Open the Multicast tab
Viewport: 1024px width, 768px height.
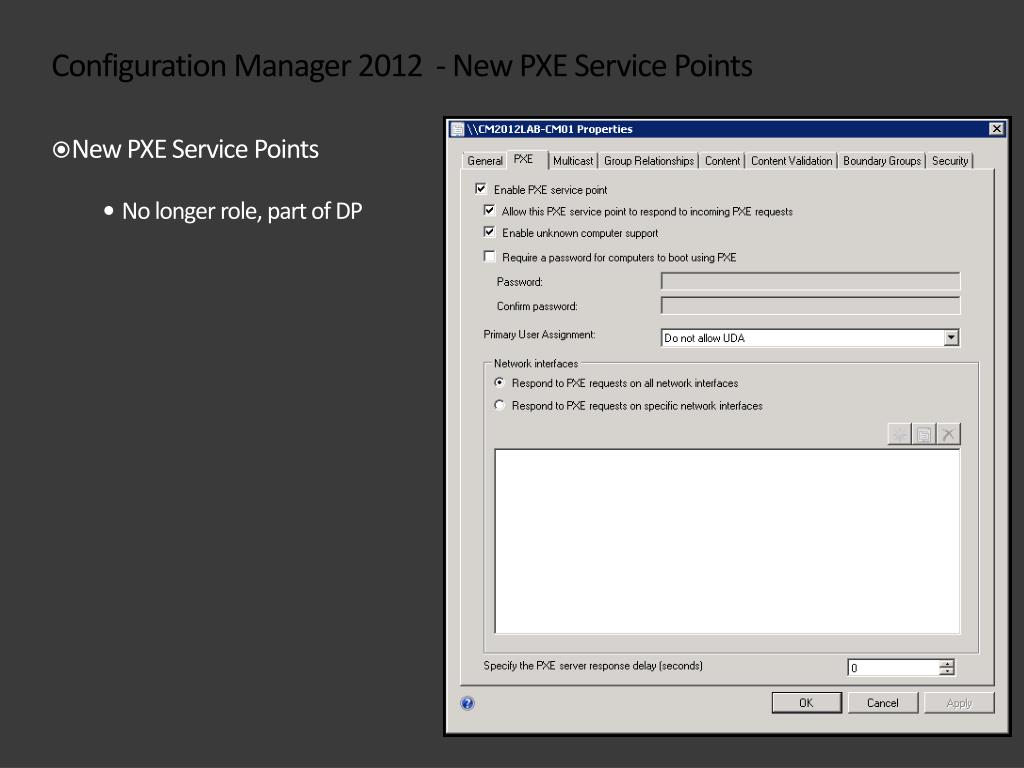tap(573, 161)
